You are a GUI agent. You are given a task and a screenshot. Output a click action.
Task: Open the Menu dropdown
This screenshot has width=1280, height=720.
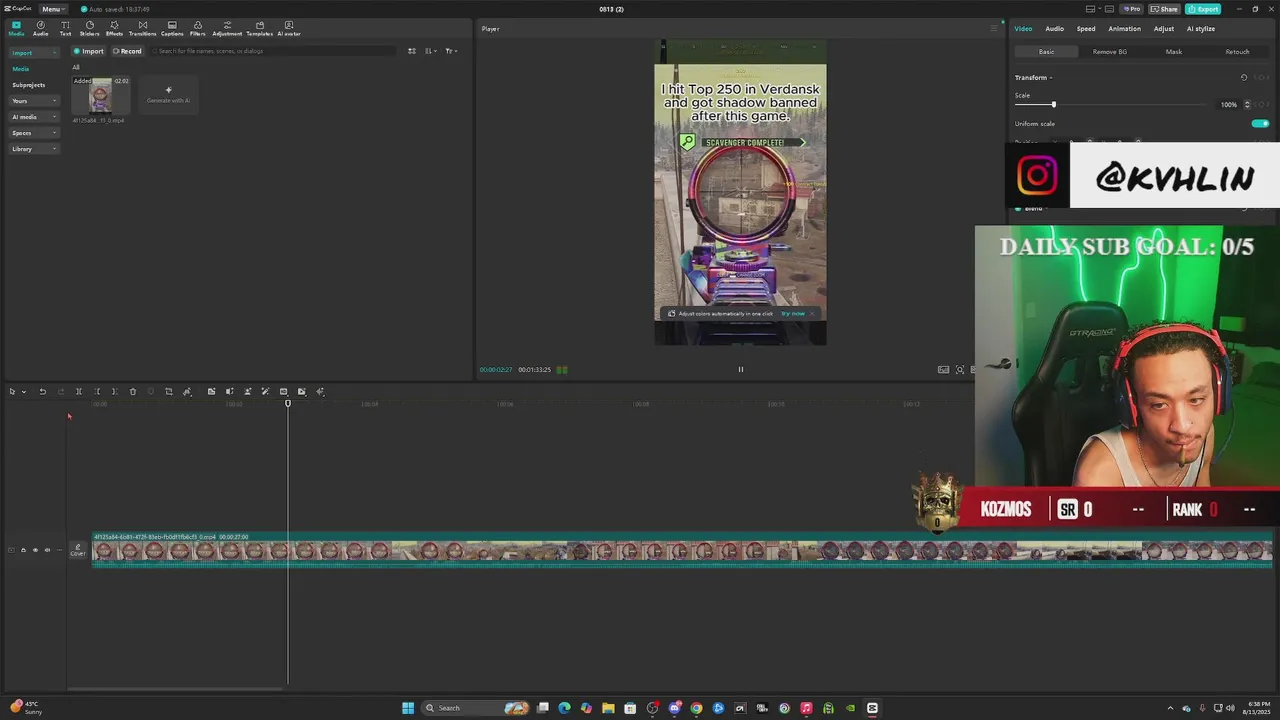coord(52,9)
